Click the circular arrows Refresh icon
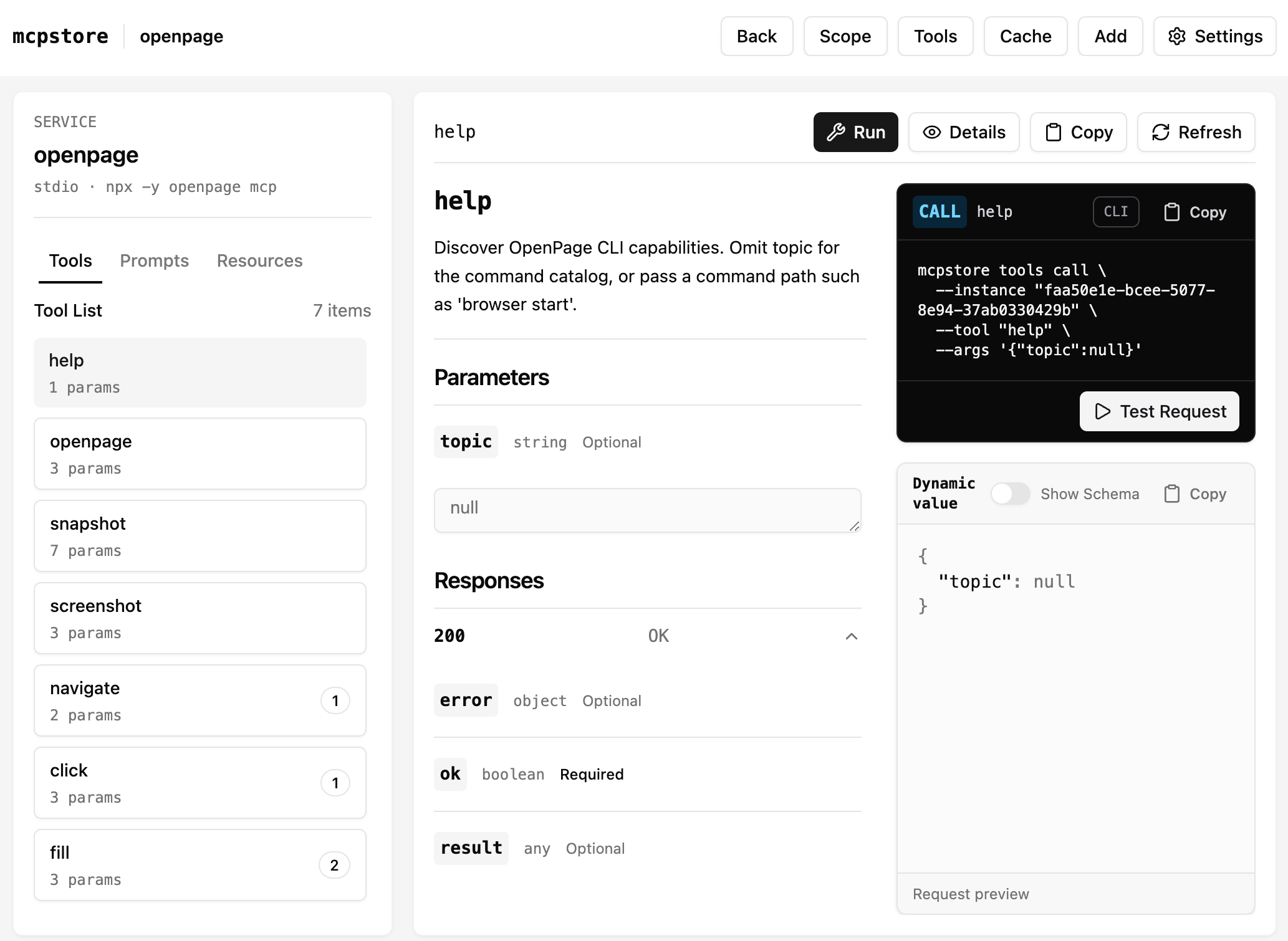 coord(1160,132)
